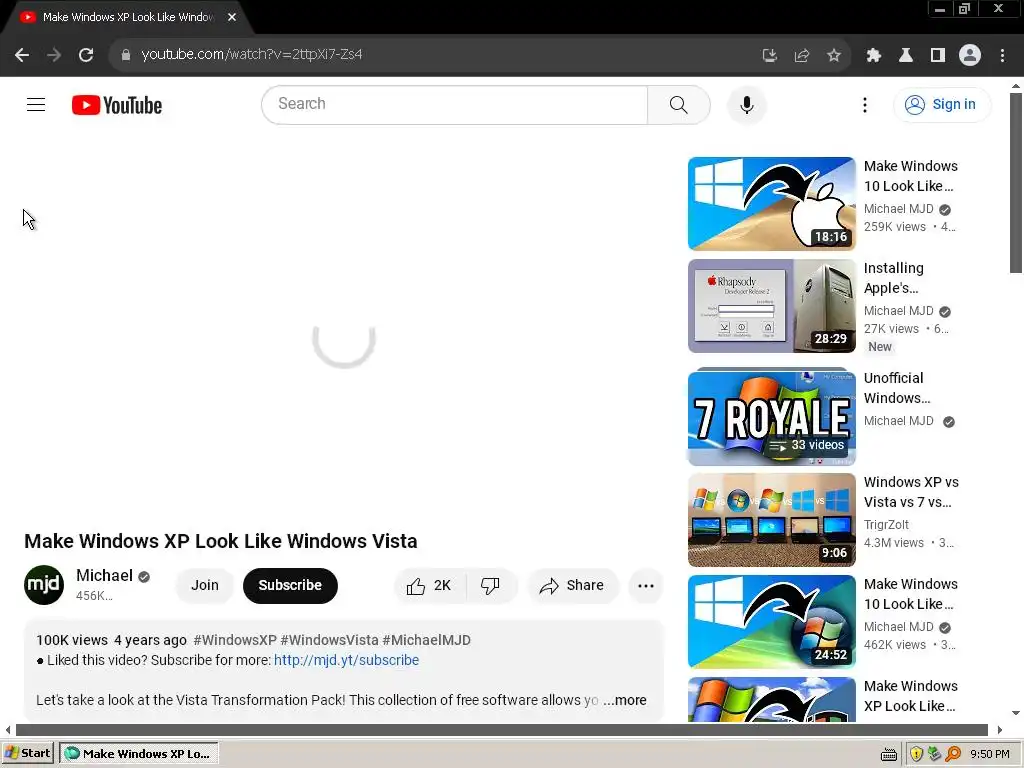
Task: Open YouTube settings three-dot menu
Action: pos(865,104)
